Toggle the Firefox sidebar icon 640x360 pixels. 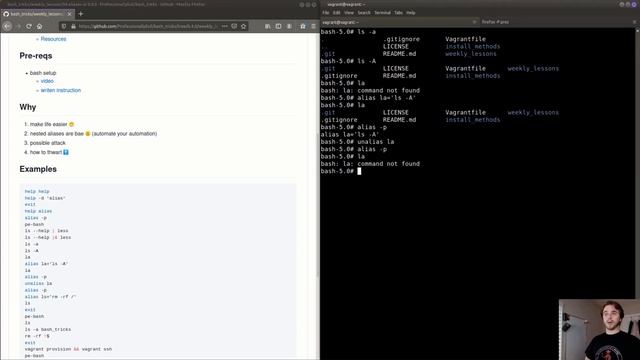coord(278,26)
